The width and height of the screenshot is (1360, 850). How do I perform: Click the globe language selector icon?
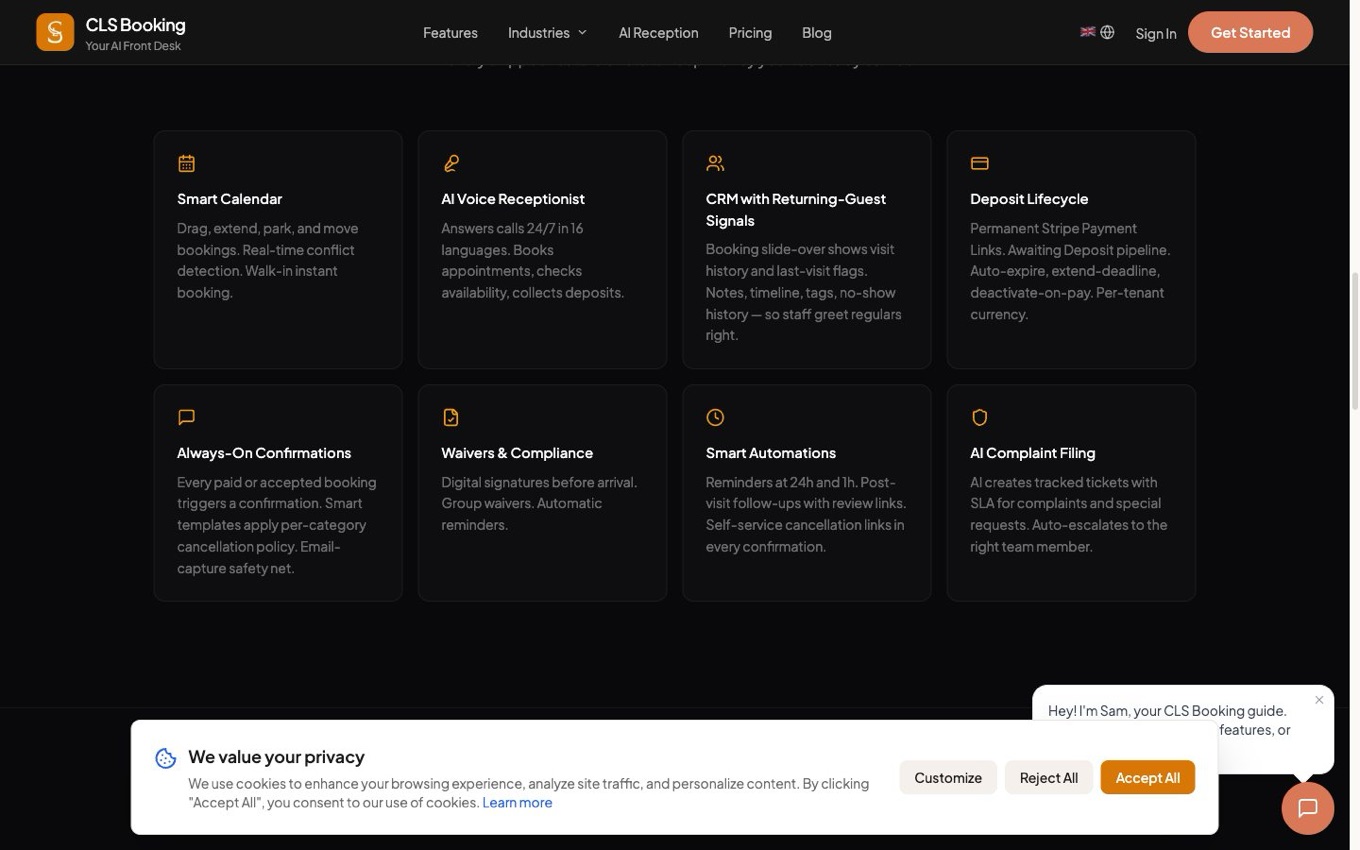[1107, 32]
